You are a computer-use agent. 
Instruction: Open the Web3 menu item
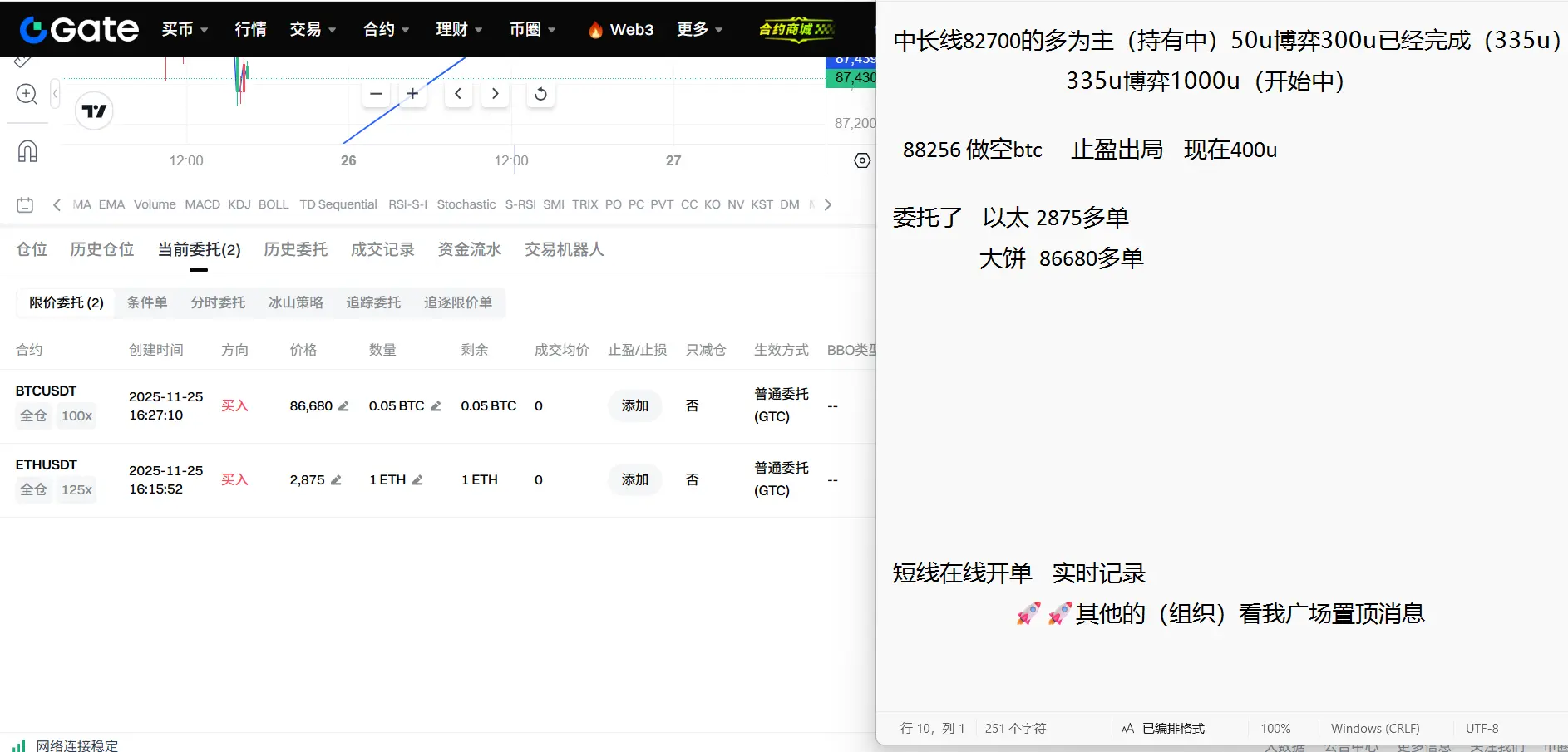click(x=621, y=29)
